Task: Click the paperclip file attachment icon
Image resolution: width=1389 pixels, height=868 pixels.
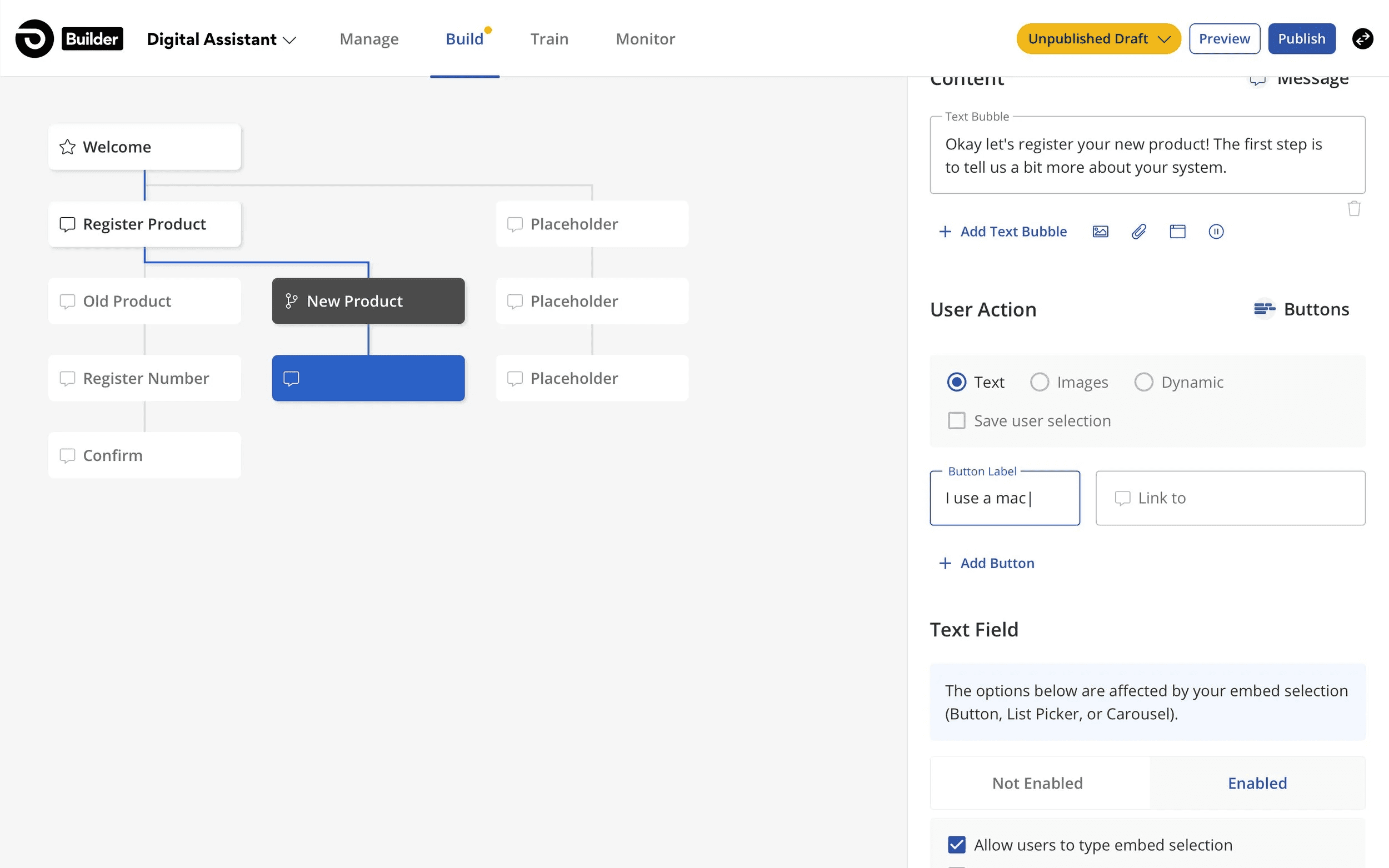Action: [x=1138, y=232]
